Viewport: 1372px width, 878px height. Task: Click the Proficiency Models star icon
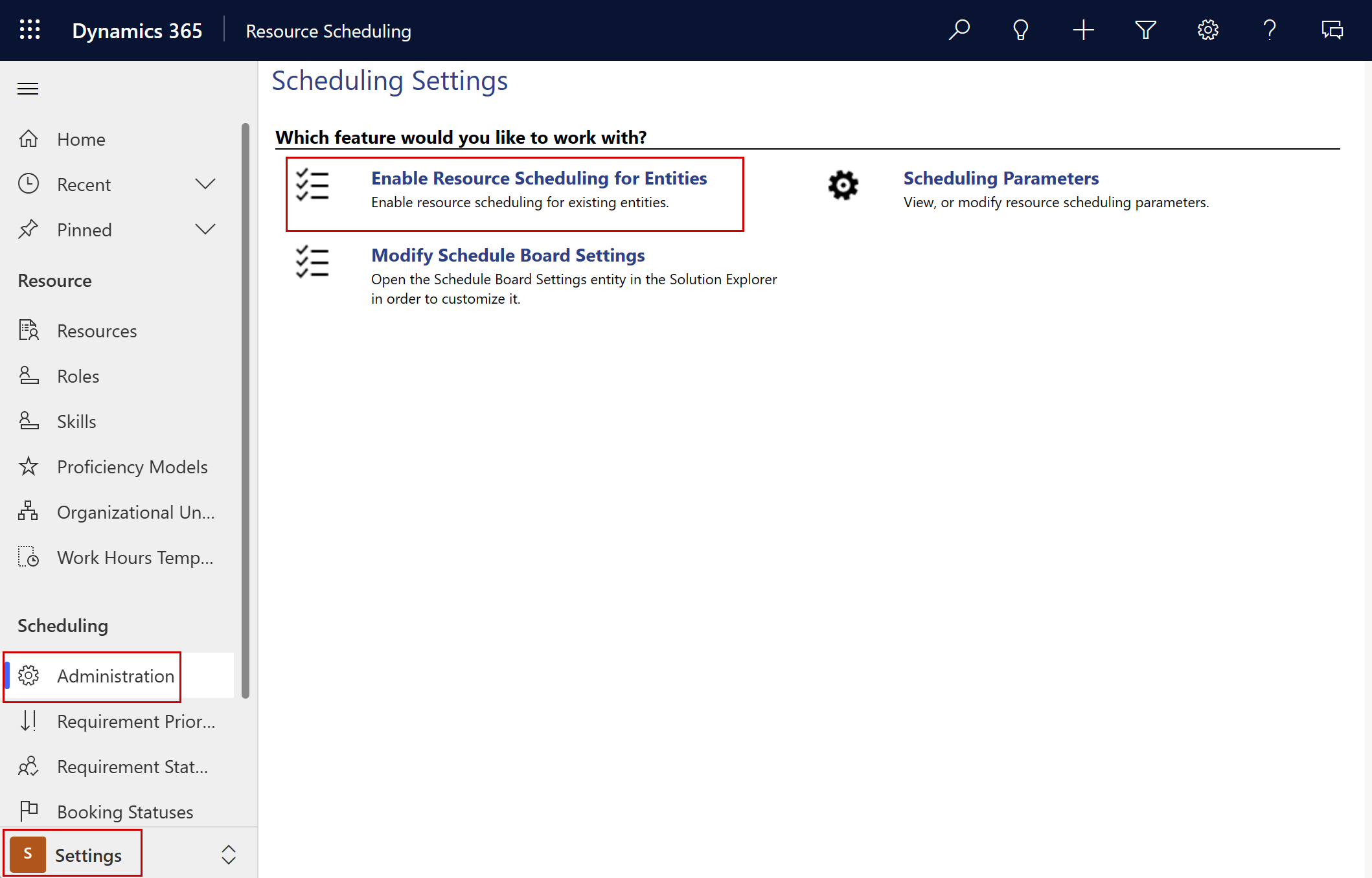(28, 465)
